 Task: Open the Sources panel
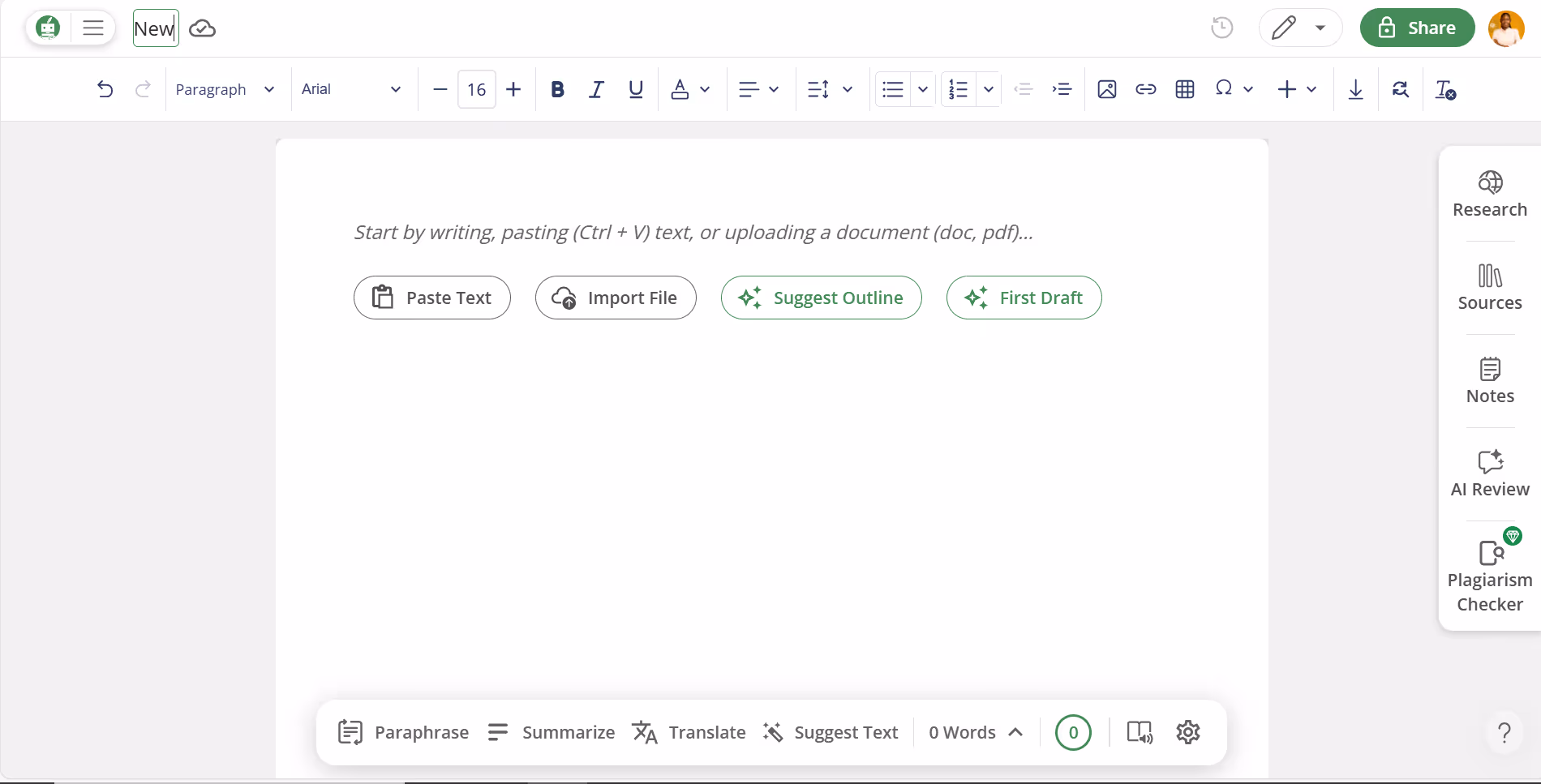(x=1490, y=288)
